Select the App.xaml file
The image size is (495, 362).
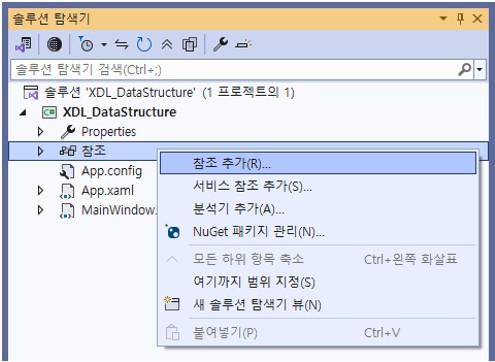tap(108, 191)
